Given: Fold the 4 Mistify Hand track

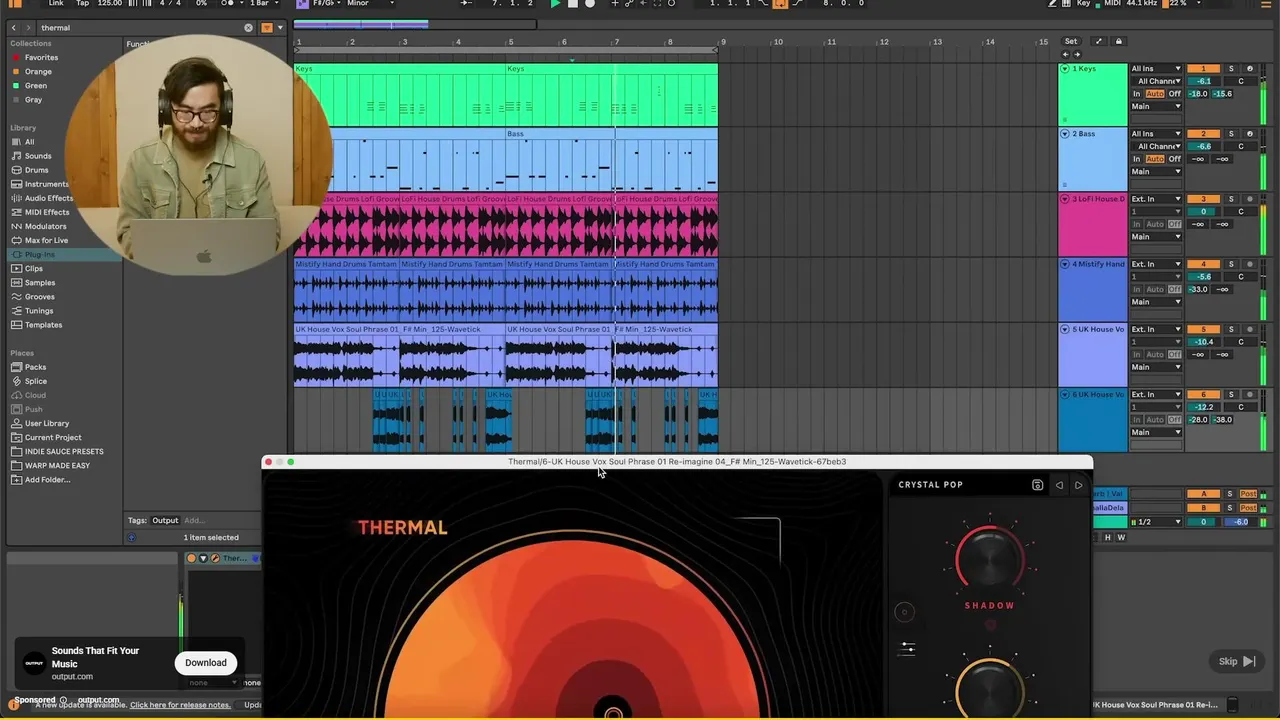Looking at the screenshot, I should point(1065,264).
